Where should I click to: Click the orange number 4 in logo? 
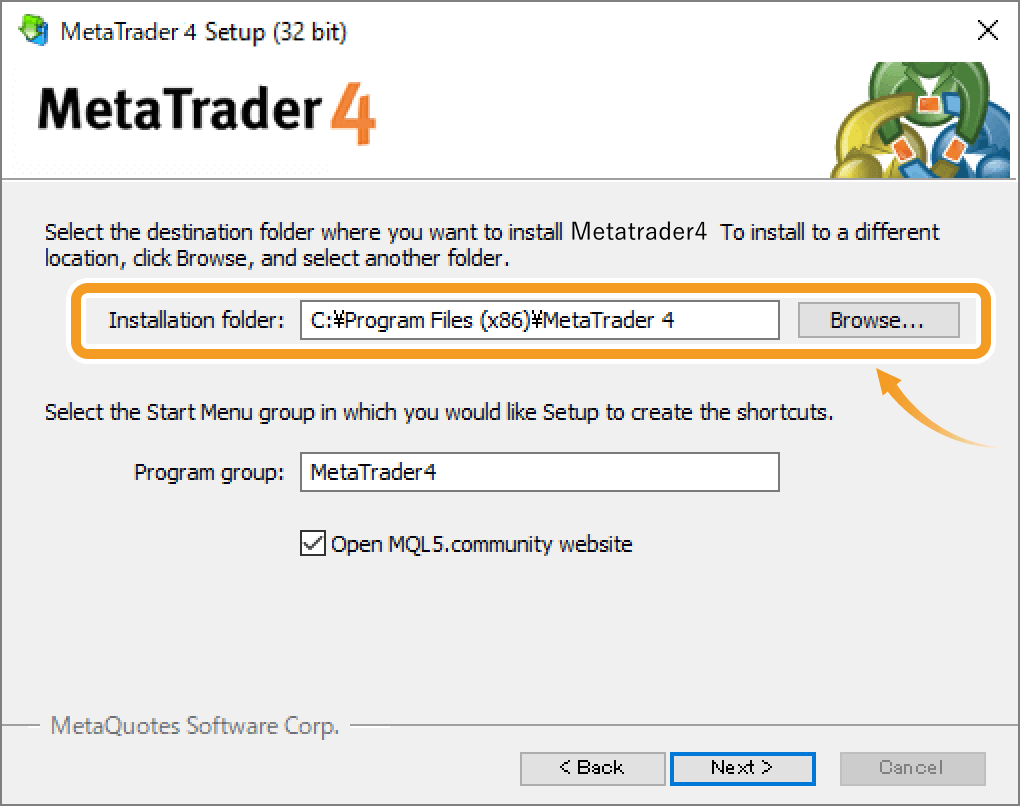tap(353, 113)
